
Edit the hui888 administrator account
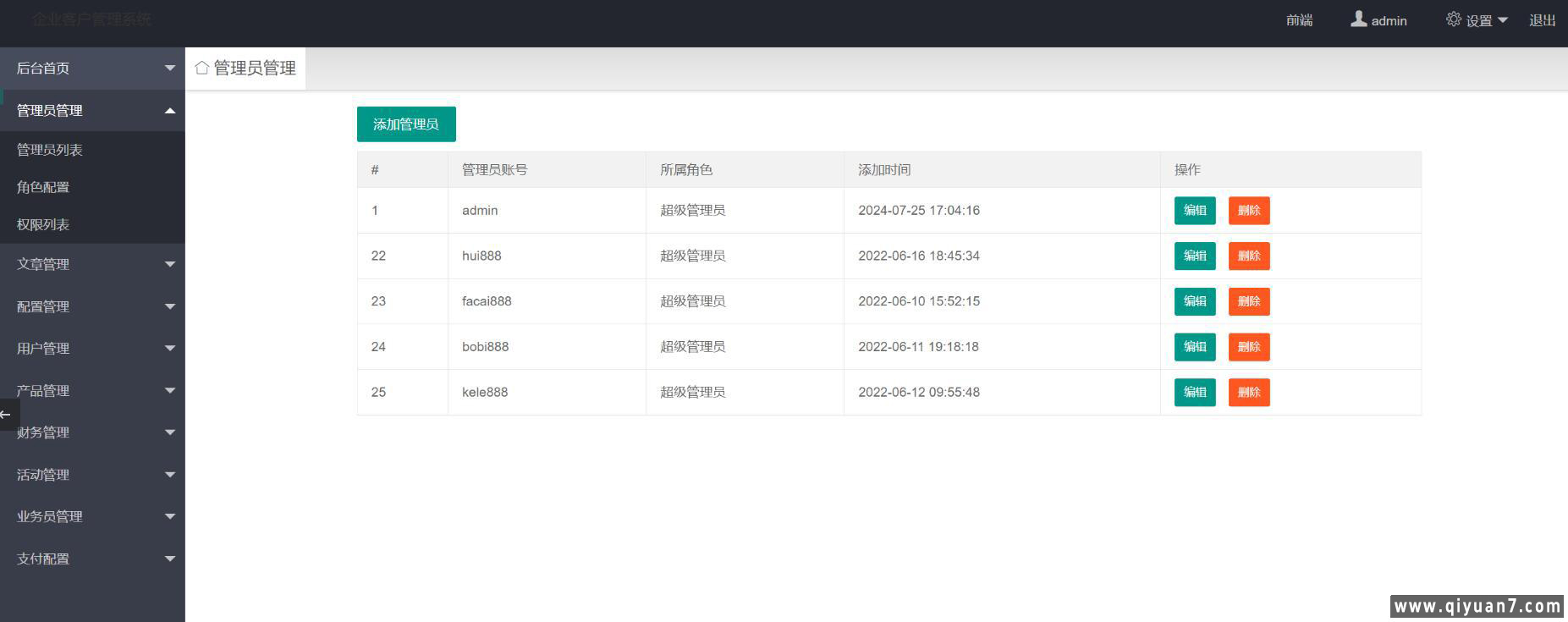tap(1194, 256)
